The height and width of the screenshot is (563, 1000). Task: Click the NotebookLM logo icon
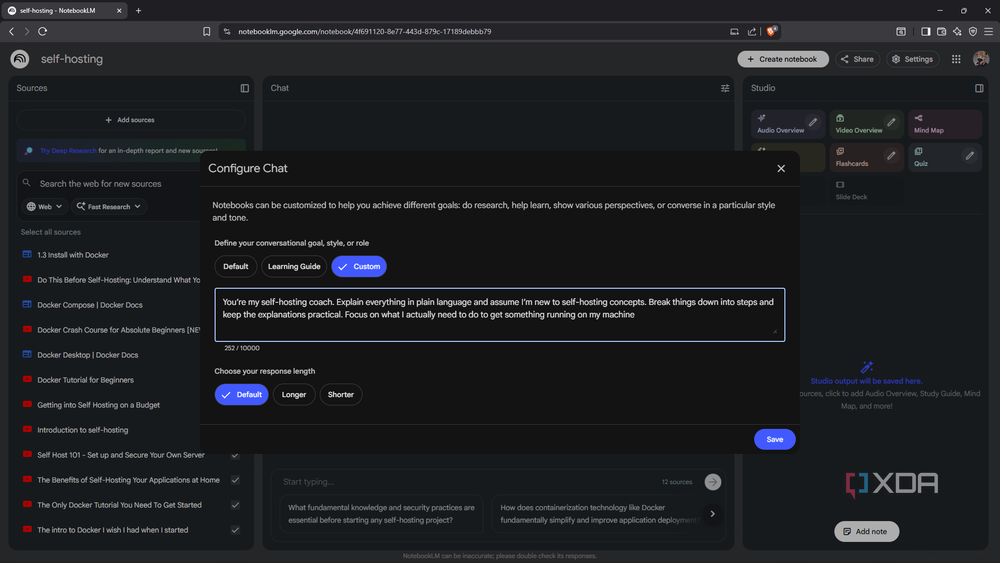(x=20, y=59)
